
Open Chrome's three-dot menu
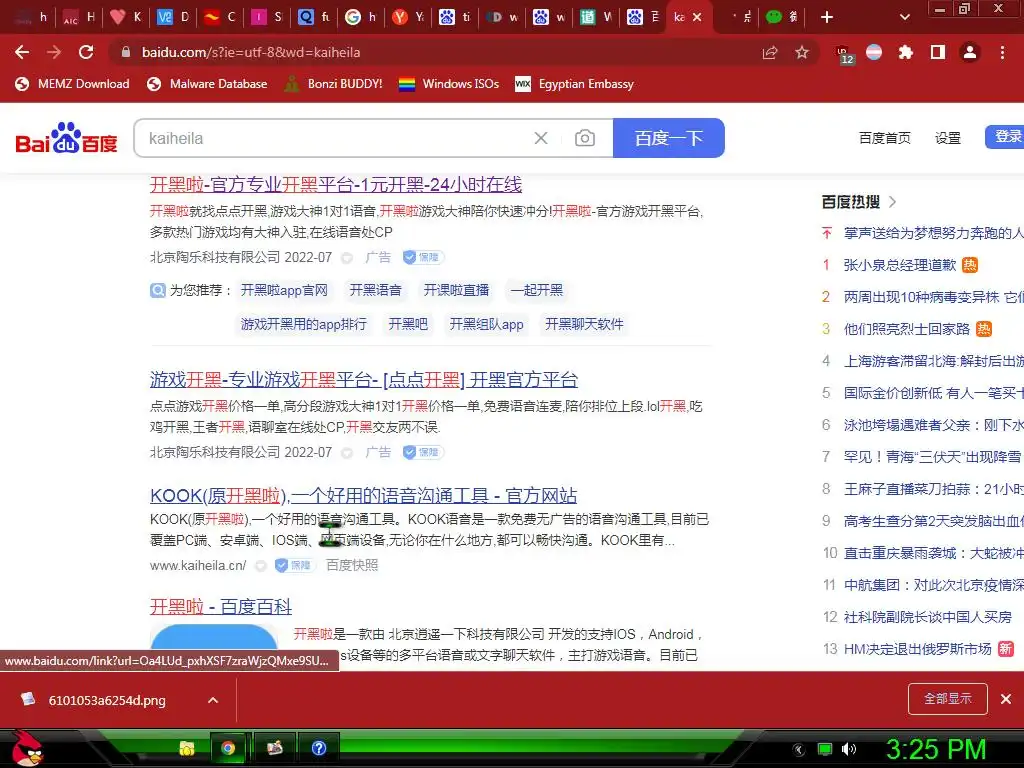[x=1002, y=52]
